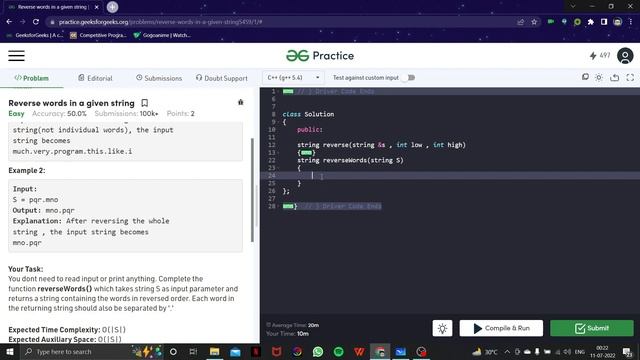The width and height of the screenshot is (640, 360).
Task: Click into the editor at line 24
Action: (449, 176)
